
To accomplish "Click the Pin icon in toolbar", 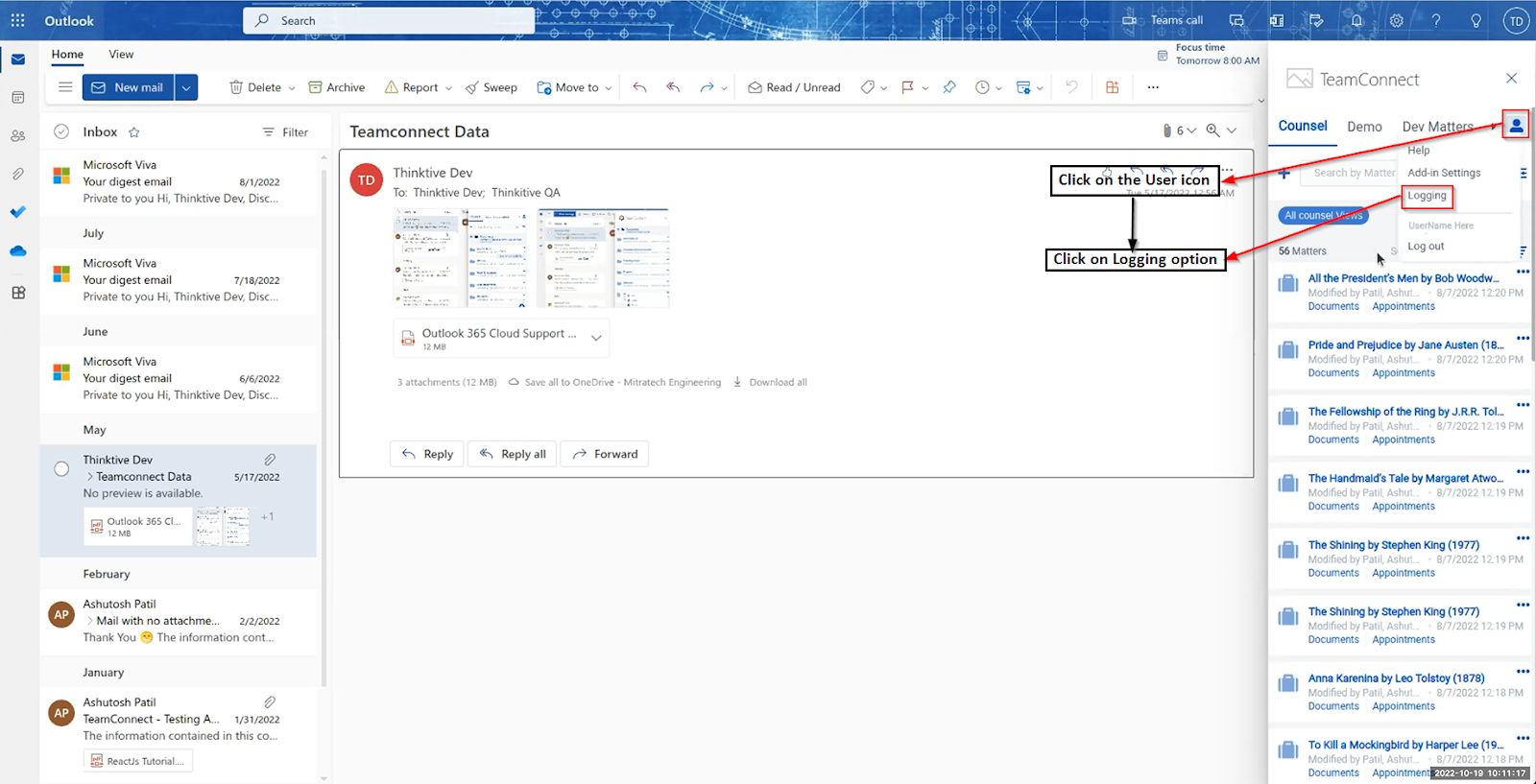I will (949, 87).
